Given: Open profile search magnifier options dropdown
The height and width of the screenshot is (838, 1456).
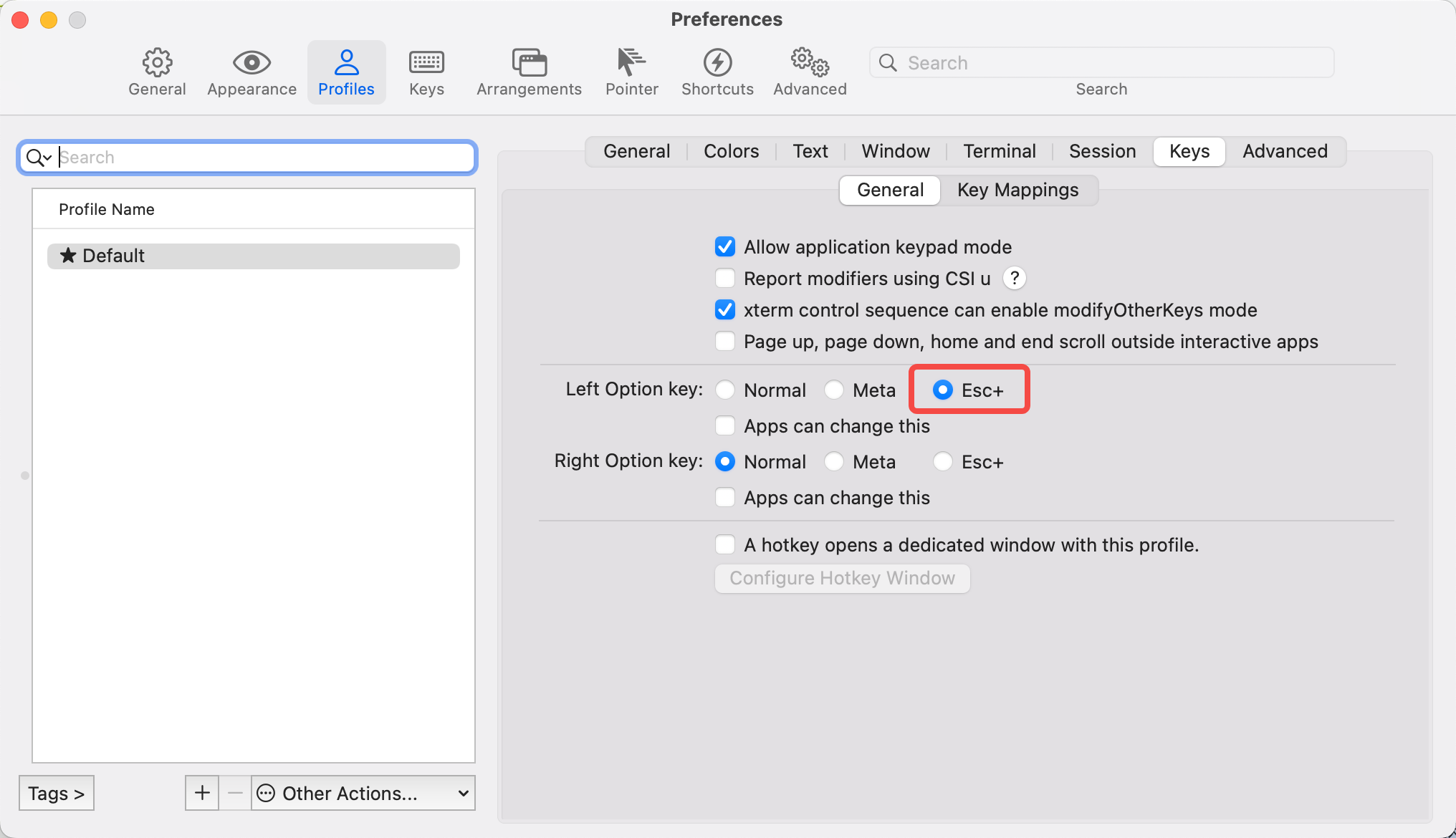Looking at the screenshot, I should 39,158.
